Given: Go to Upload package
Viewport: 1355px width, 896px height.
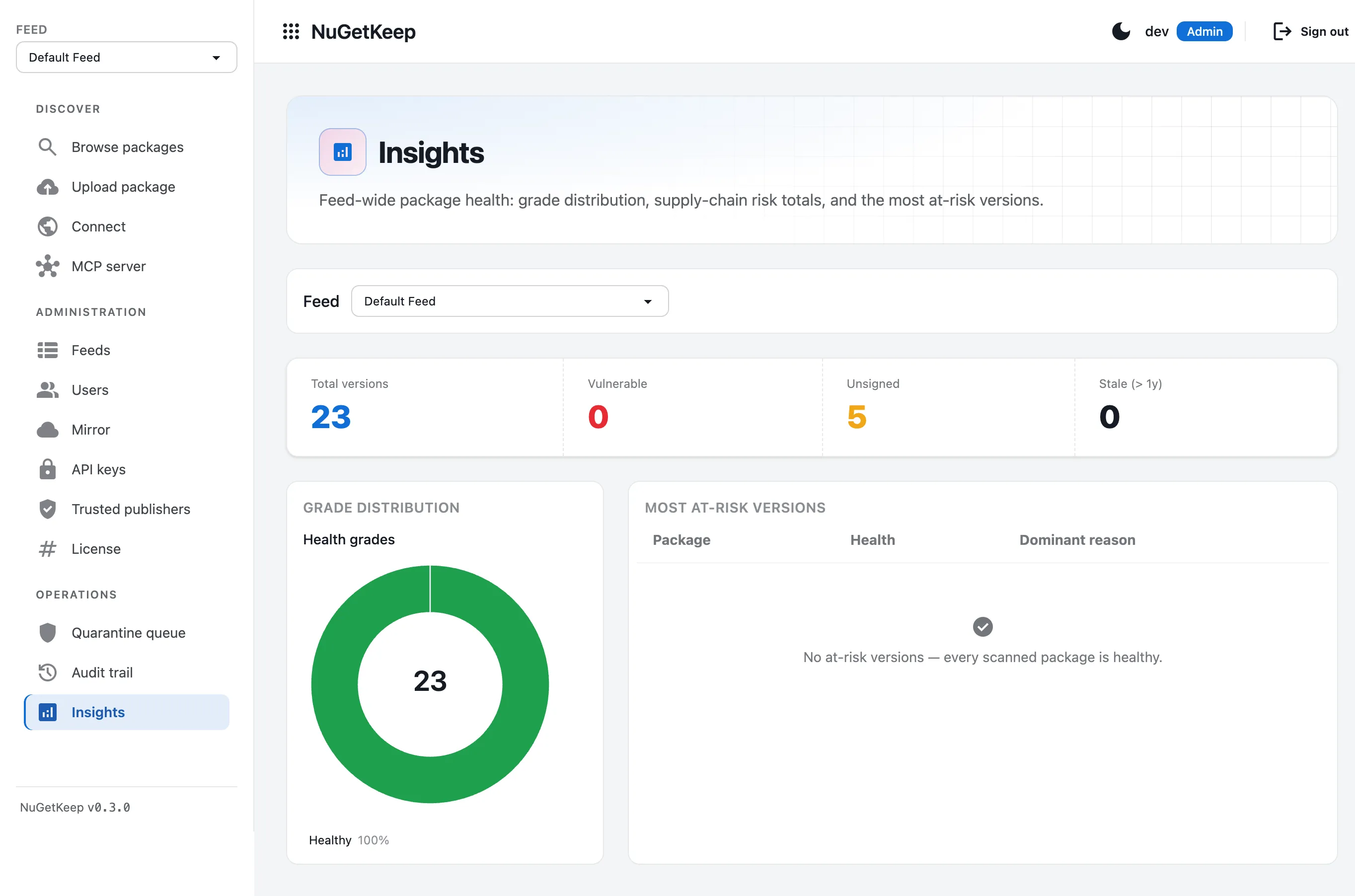Looking at the screenshot, I should pos(127,187).
